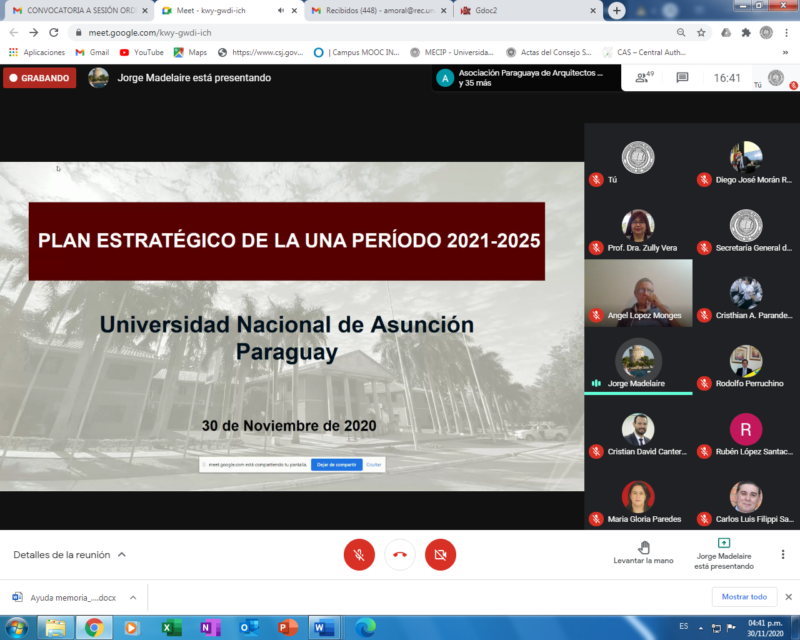Select the CONVOCATORIA A SESIÓN Gmail tab
The height and width of the screenshot is (640, 800).
(79, 10)
